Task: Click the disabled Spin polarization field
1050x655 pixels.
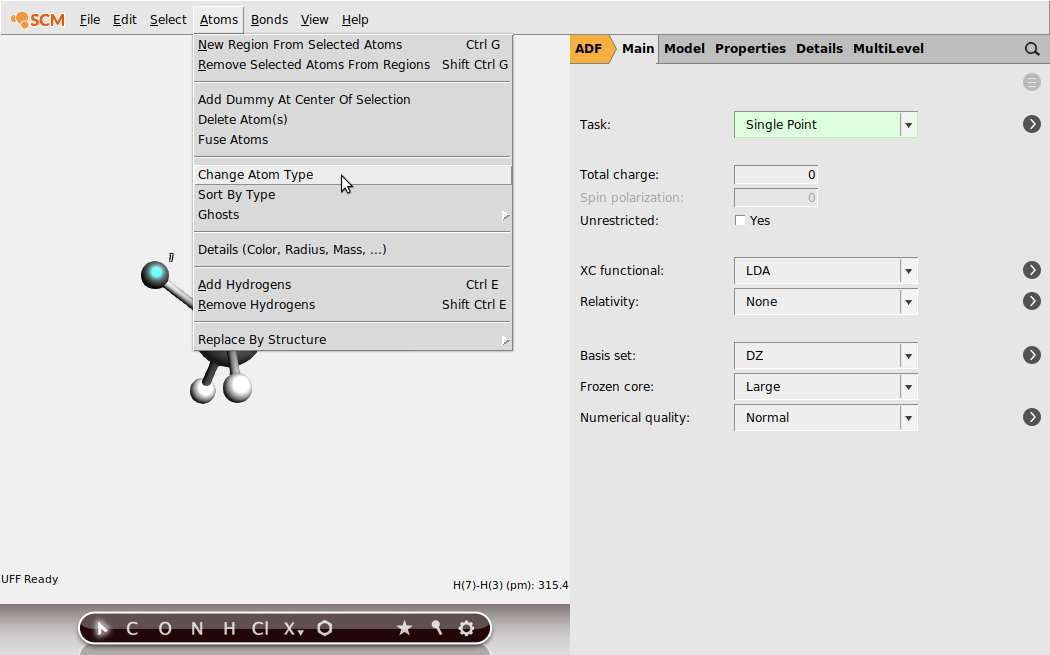Action: 775,198
